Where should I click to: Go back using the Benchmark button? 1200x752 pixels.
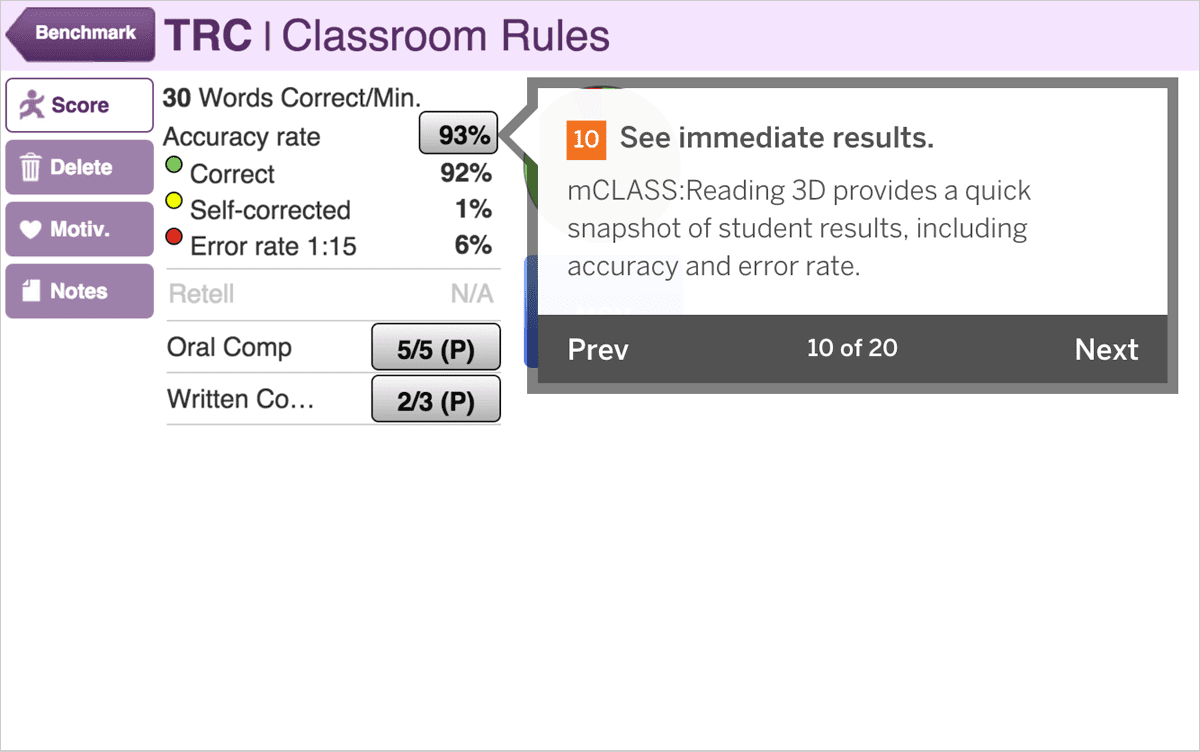coord(82,34)
